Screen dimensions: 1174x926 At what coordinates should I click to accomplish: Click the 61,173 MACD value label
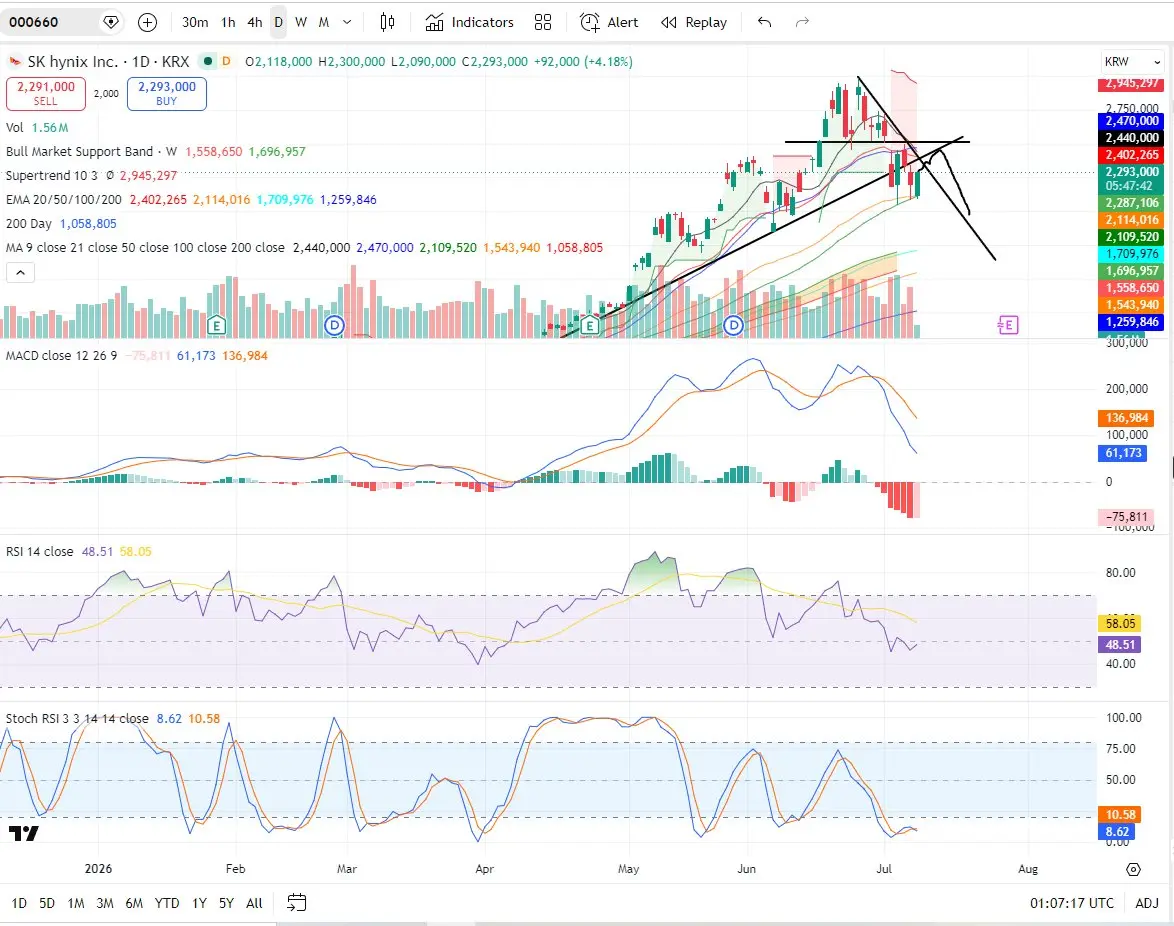pyautogui.click(x=1123, y=453)
